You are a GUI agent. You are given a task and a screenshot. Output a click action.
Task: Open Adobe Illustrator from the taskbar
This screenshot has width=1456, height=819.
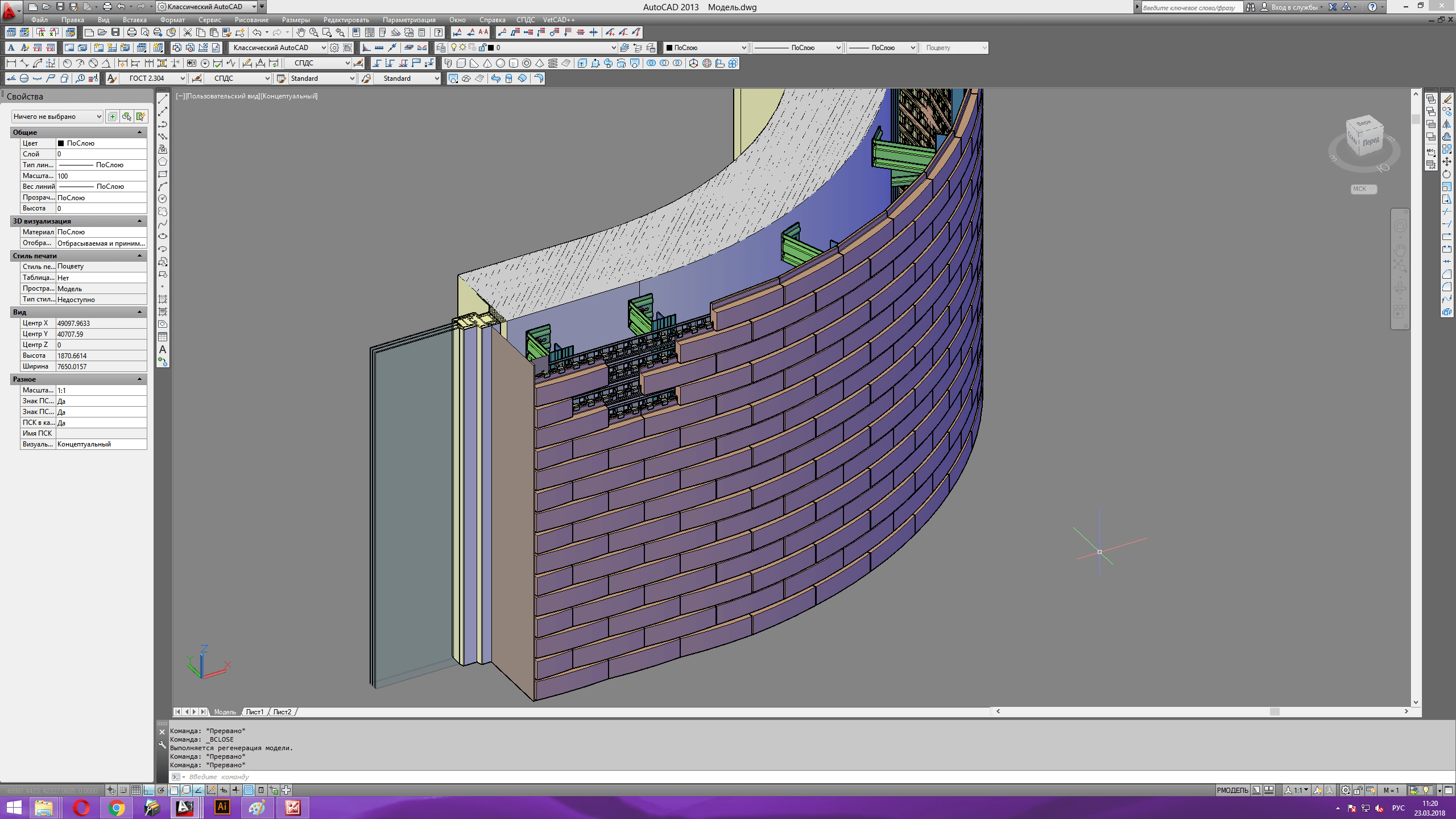tap(222, 807)
